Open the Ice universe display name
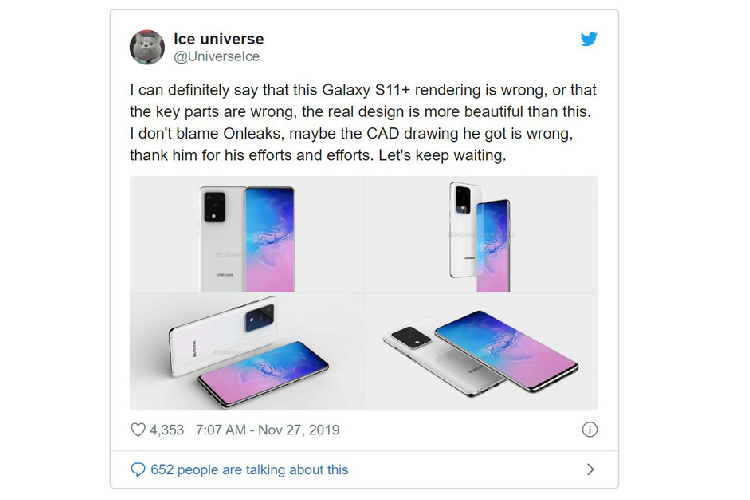Image resolution: width=750 pixels, height=500 pixels. (219, 39)
